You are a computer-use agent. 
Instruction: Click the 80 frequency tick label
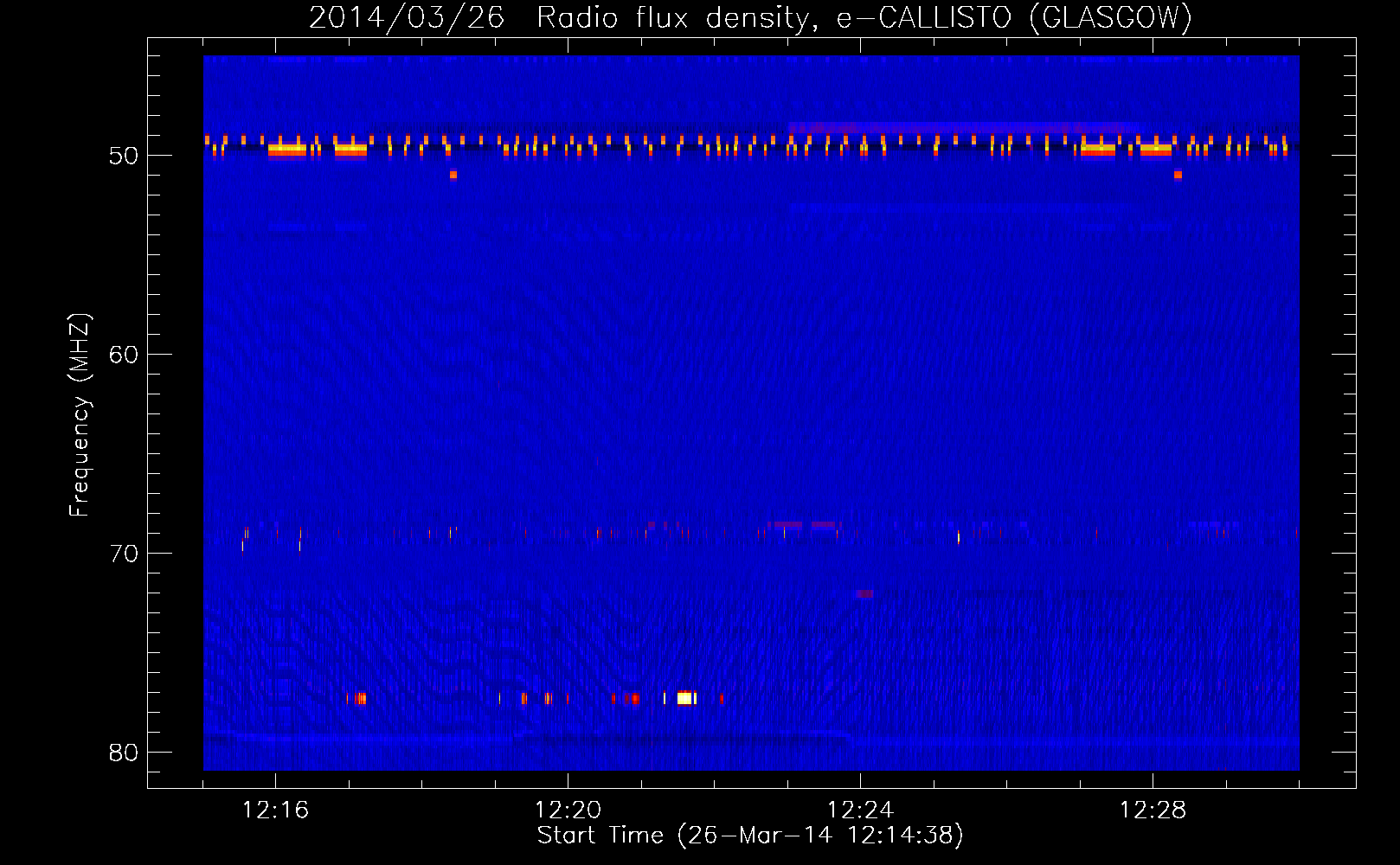pos(124,753)
